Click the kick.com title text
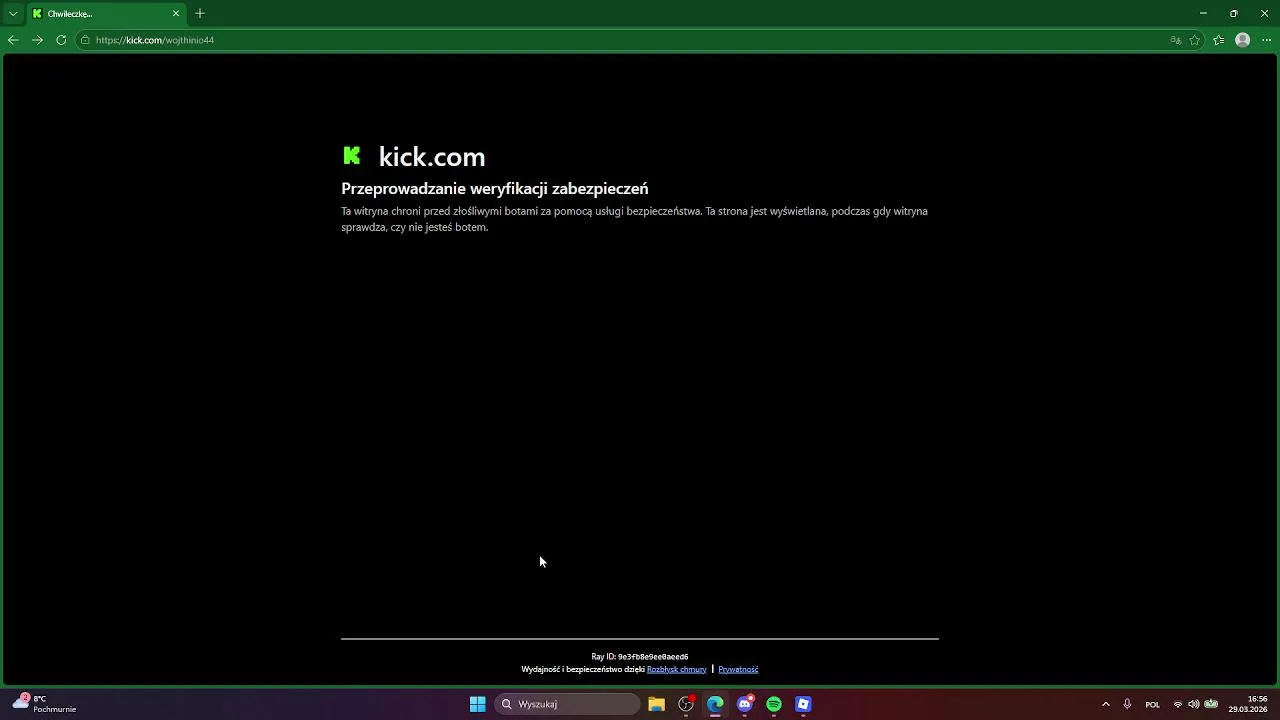Image resolution: width=1280 pixels, height=720 pixels. (x=432, y=156)
